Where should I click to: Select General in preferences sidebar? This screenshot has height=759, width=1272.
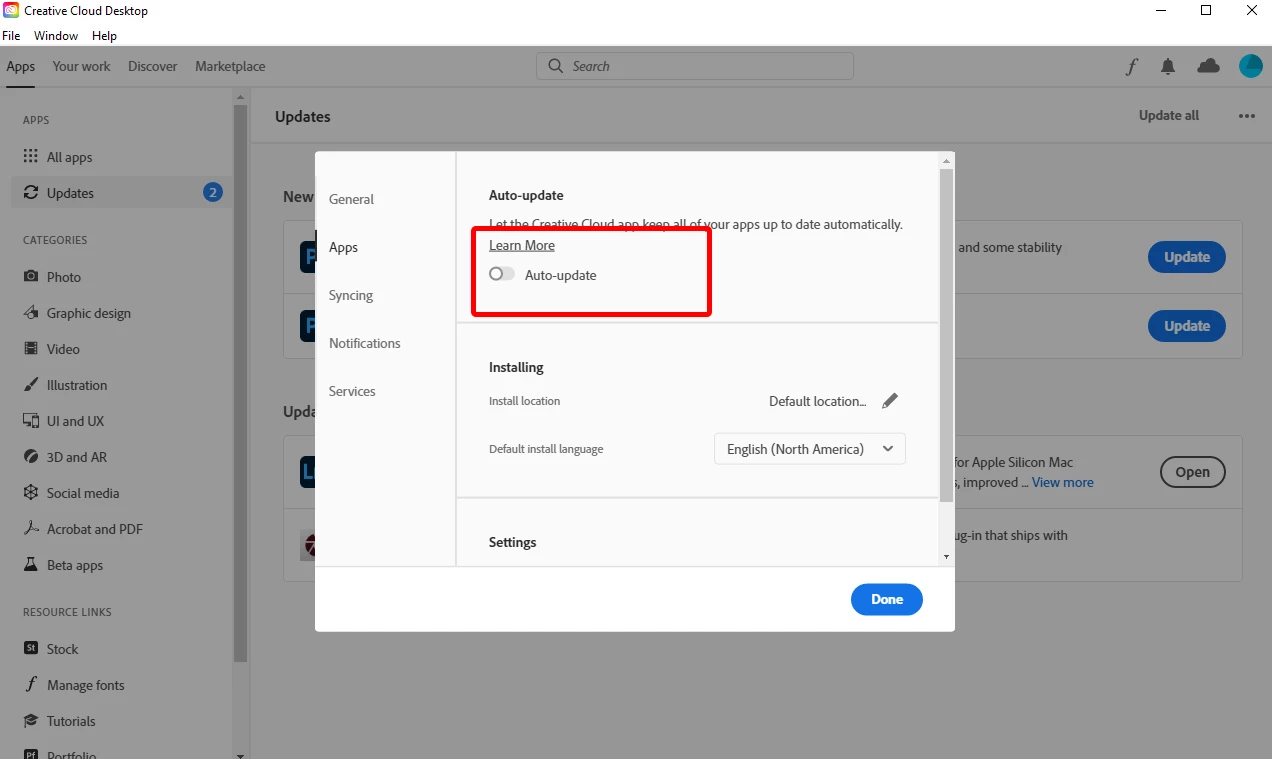pyautogui.click(x=351, y=199)
